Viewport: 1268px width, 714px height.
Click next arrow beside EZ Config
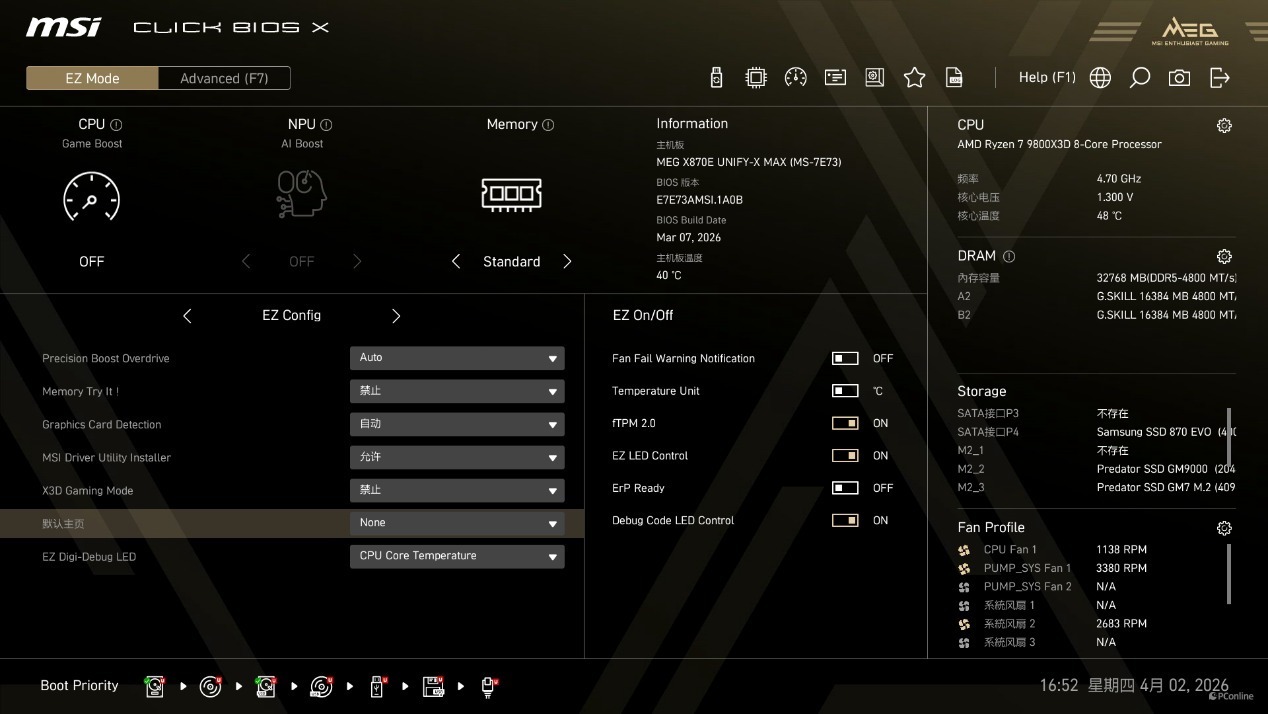pyautogui.click(x=396, y=316)
